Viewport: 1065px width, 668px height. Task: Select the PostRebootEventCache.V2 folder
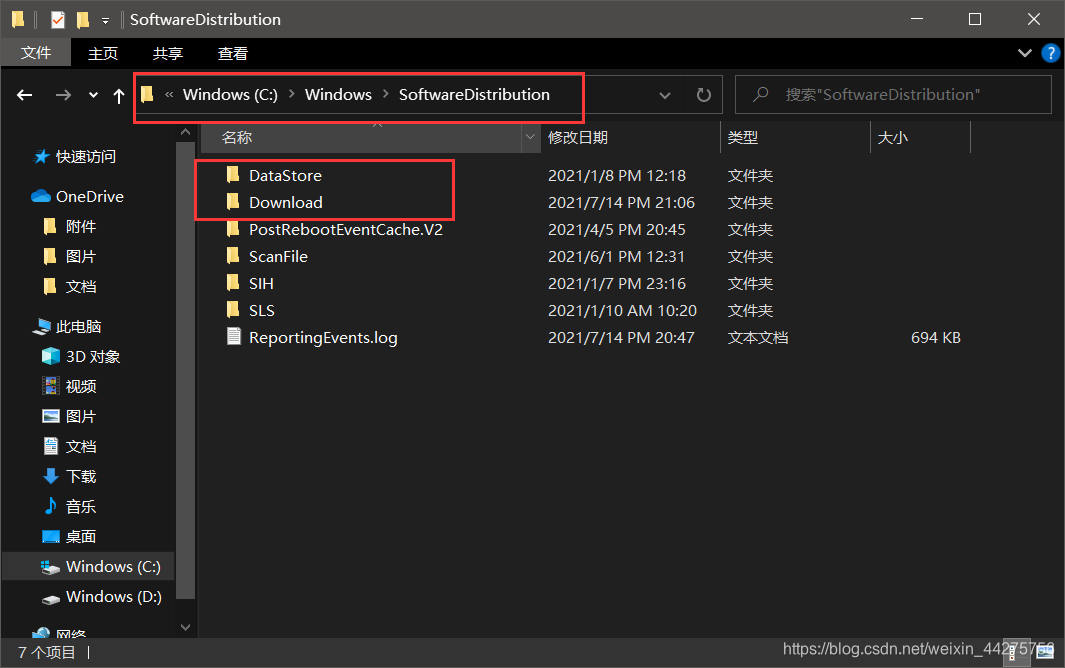346,230
